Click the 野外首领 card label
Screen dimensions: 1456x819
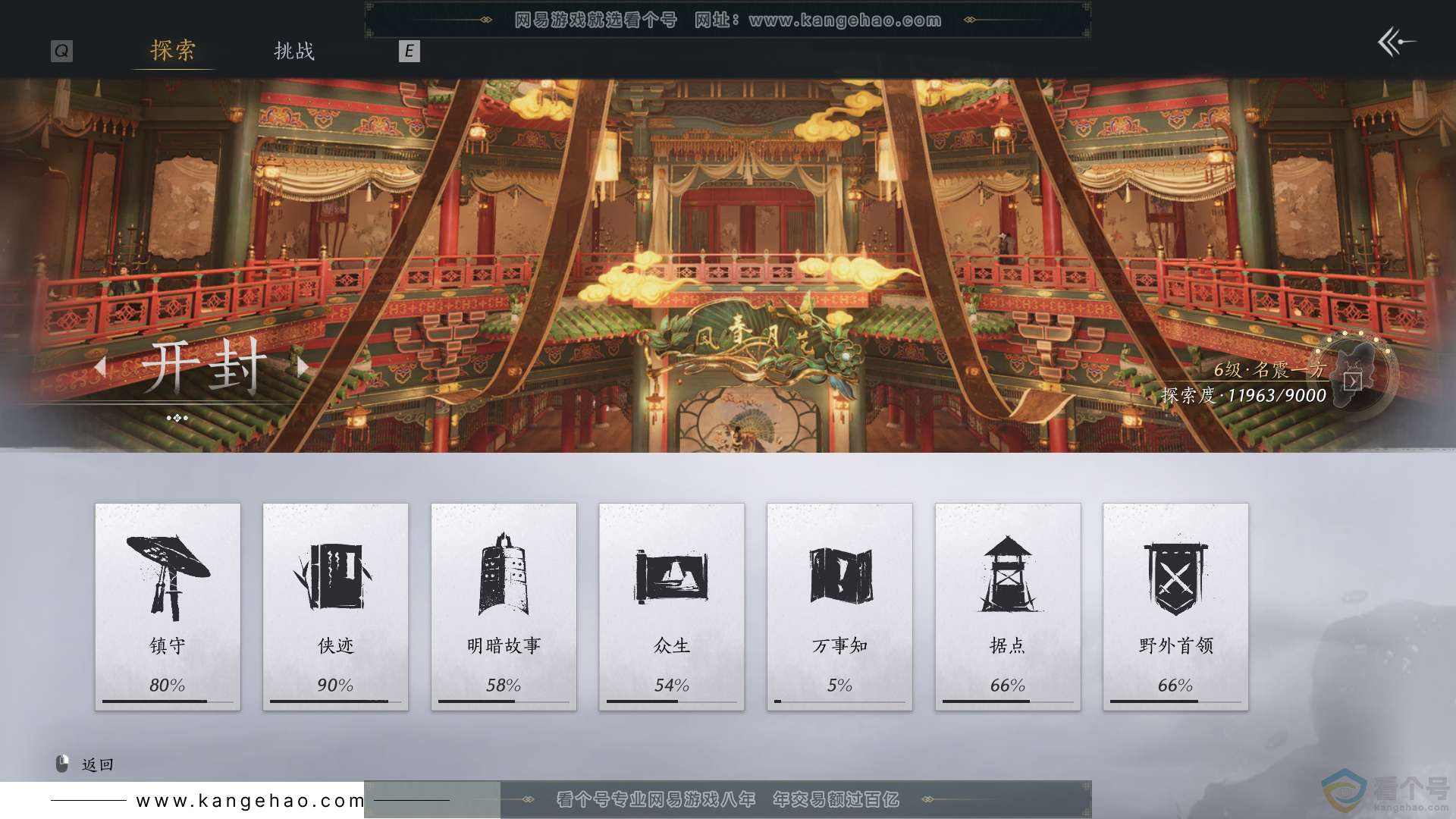1176,645
